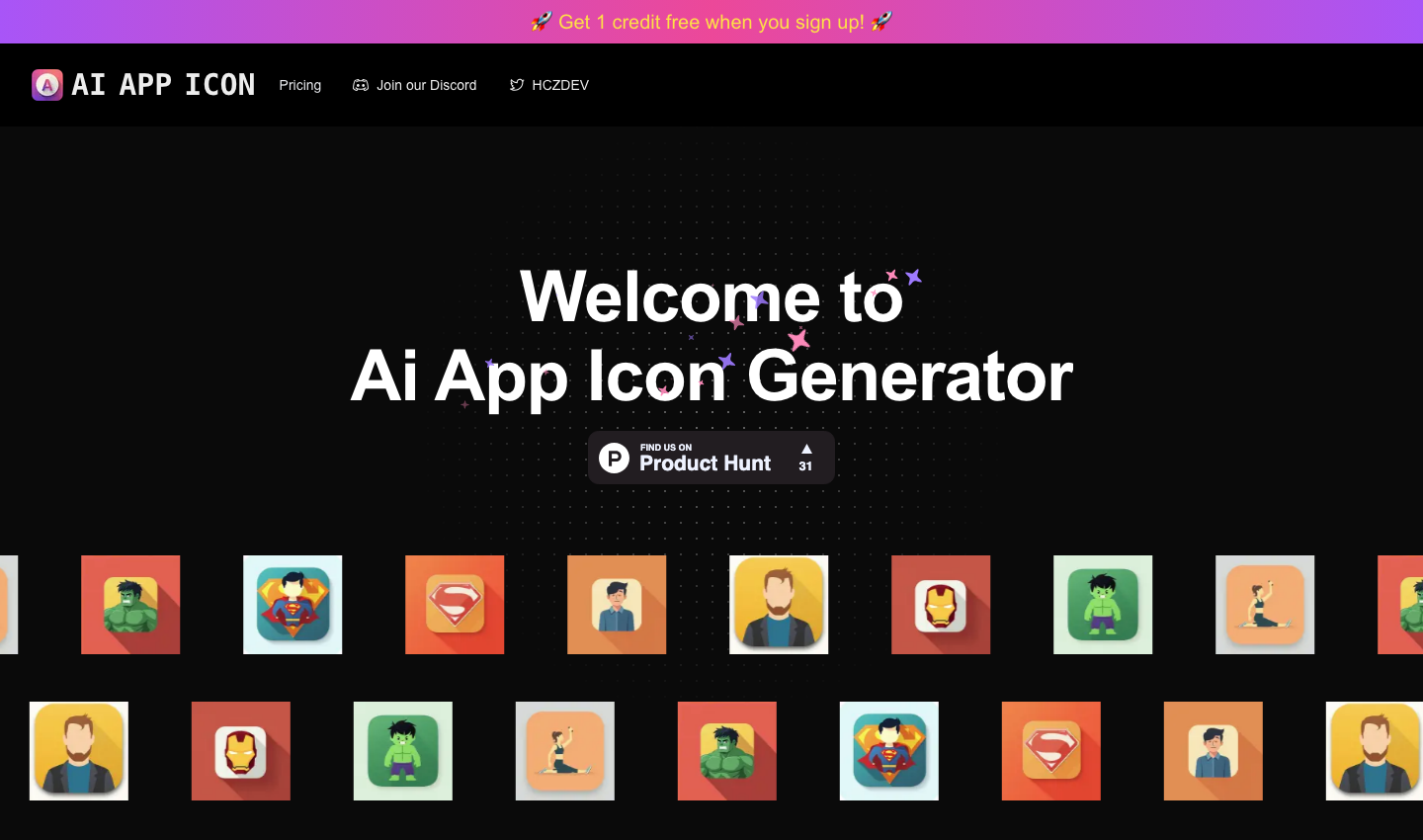Select upper-row chibi Hulk green icon
The image size is (1423, 840).
1103,605
